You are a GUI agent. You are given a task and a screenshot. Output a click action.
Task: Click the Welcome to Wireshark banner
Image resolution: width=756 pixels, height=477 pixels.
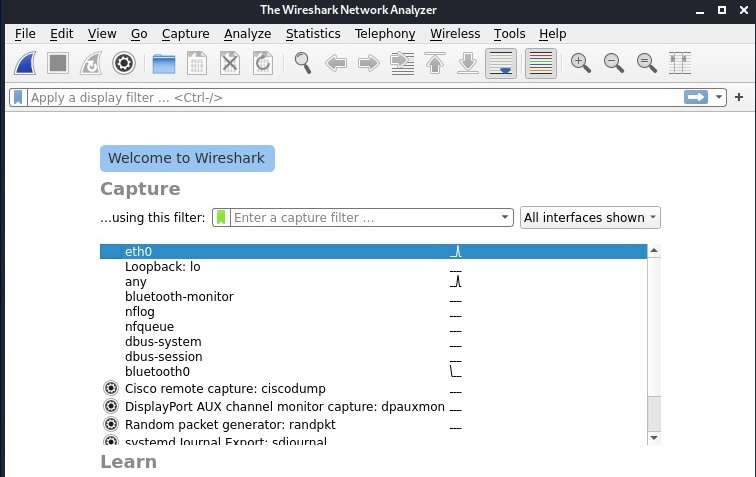coord(187,158)
